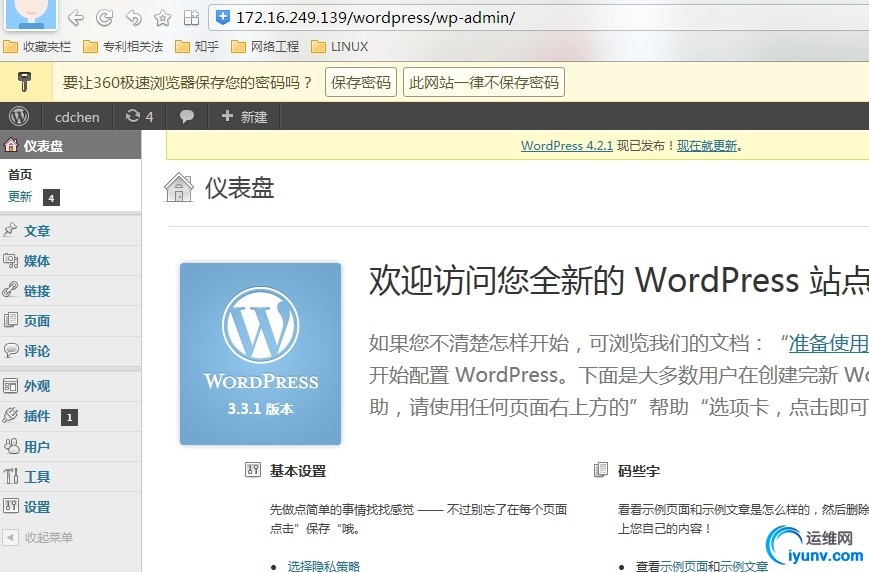Viewport: 869px width, 572px height.
Task: Click the comments bubble in admin bar
Action: (x=187, y=116)
